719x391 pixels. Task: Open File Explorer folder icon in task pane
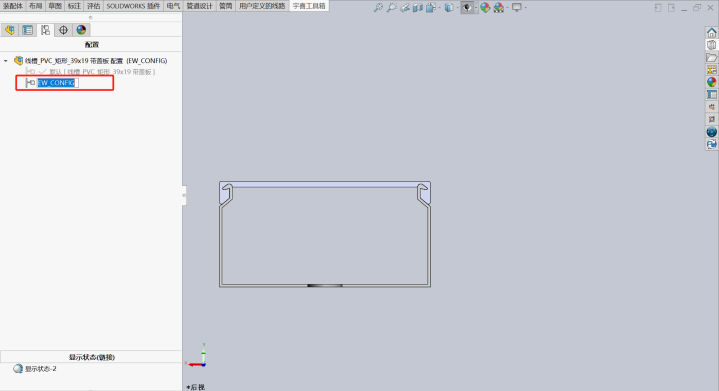pos(711,57)
